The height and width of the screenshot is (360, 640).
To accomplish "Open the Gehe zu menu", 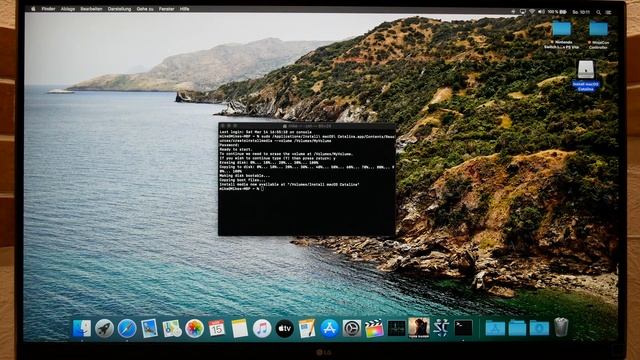I will (x=145, y=9).
